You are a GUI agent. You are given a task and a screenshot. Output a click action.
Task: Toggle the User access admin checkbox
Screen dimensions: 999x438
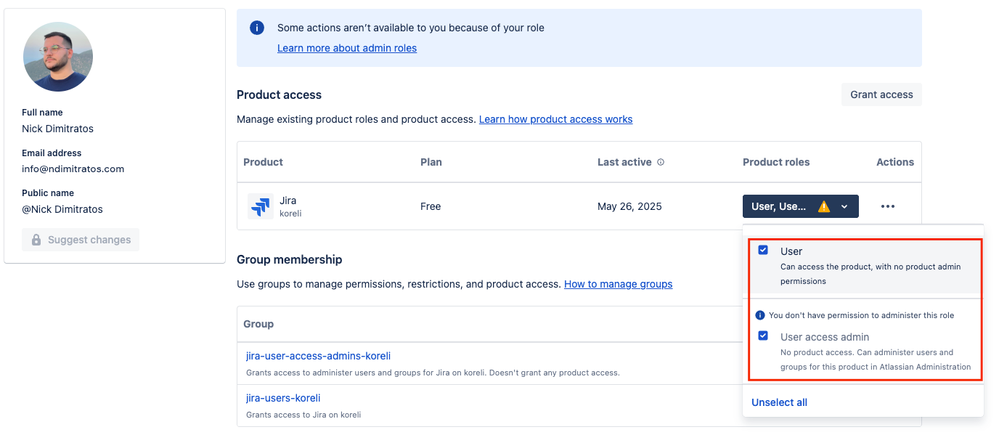763,336
